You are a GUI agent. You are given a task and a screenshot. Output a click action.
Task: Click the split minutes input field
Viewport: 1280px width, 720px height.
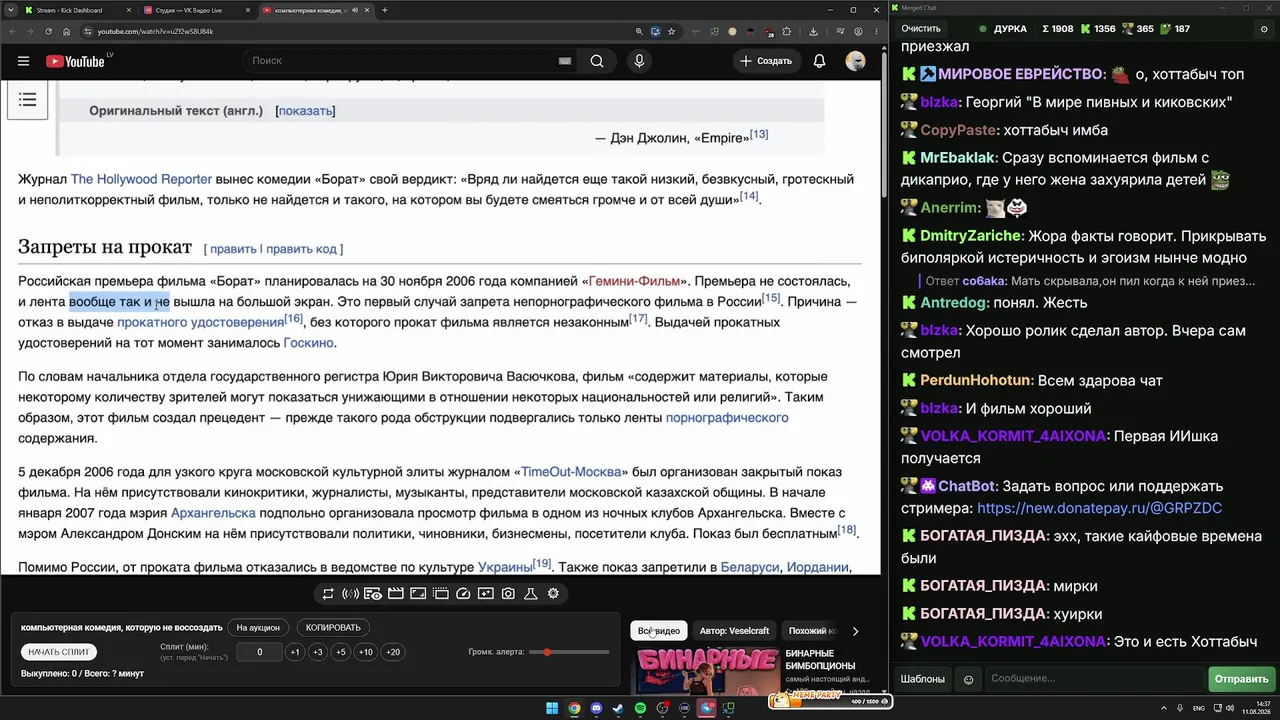(x=259, y=652)
